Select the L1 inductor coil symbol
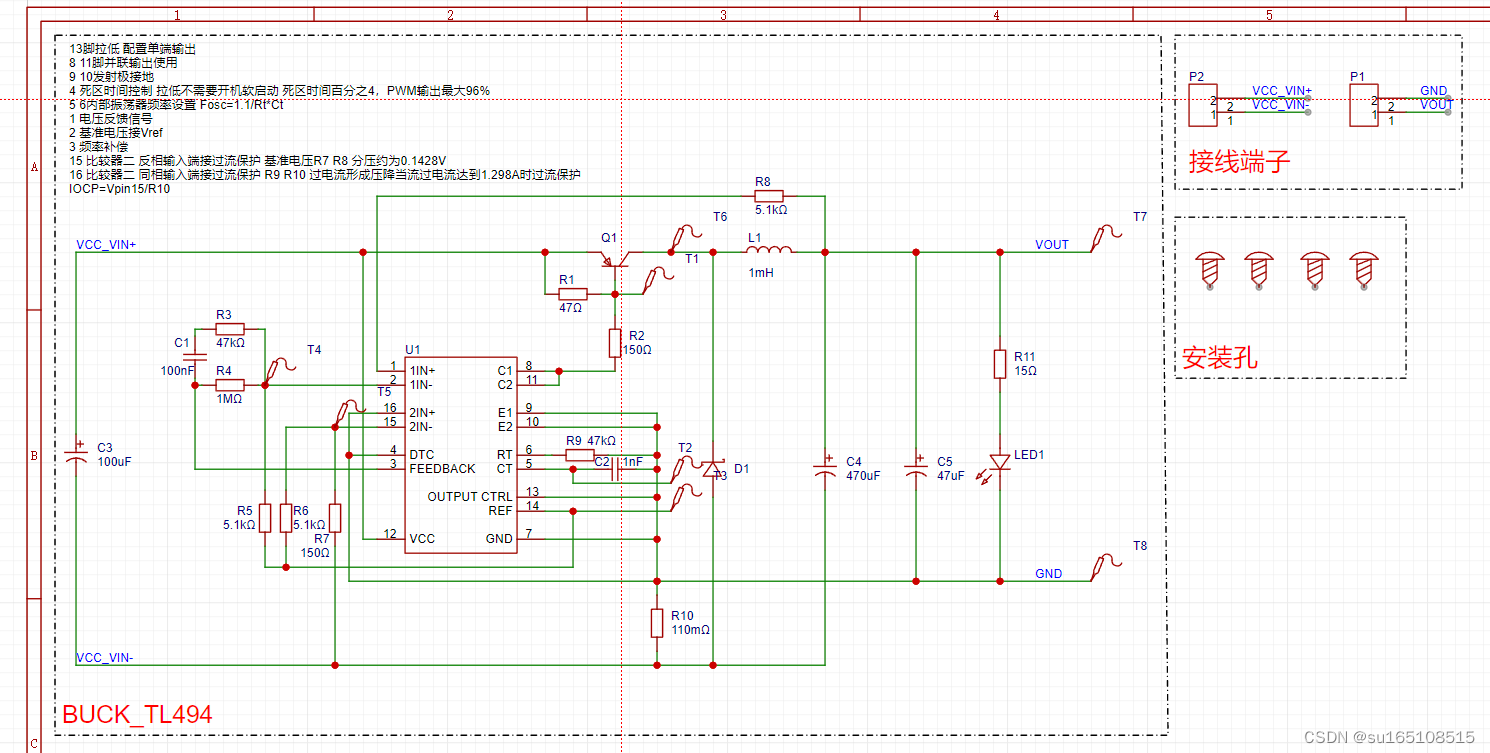The width and height of the screenshot is (1490, 753). point(770,250)
